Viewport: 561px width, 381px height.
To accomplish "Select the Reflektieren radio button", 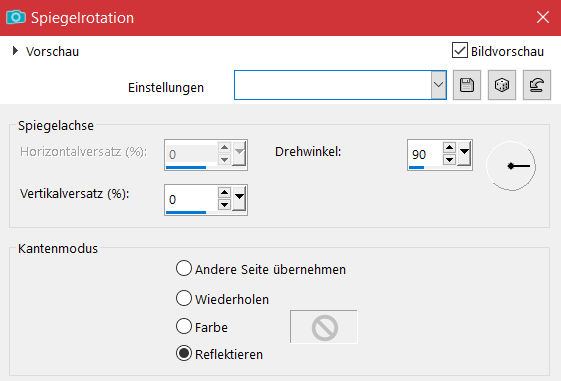I will (x=184, y=353).
